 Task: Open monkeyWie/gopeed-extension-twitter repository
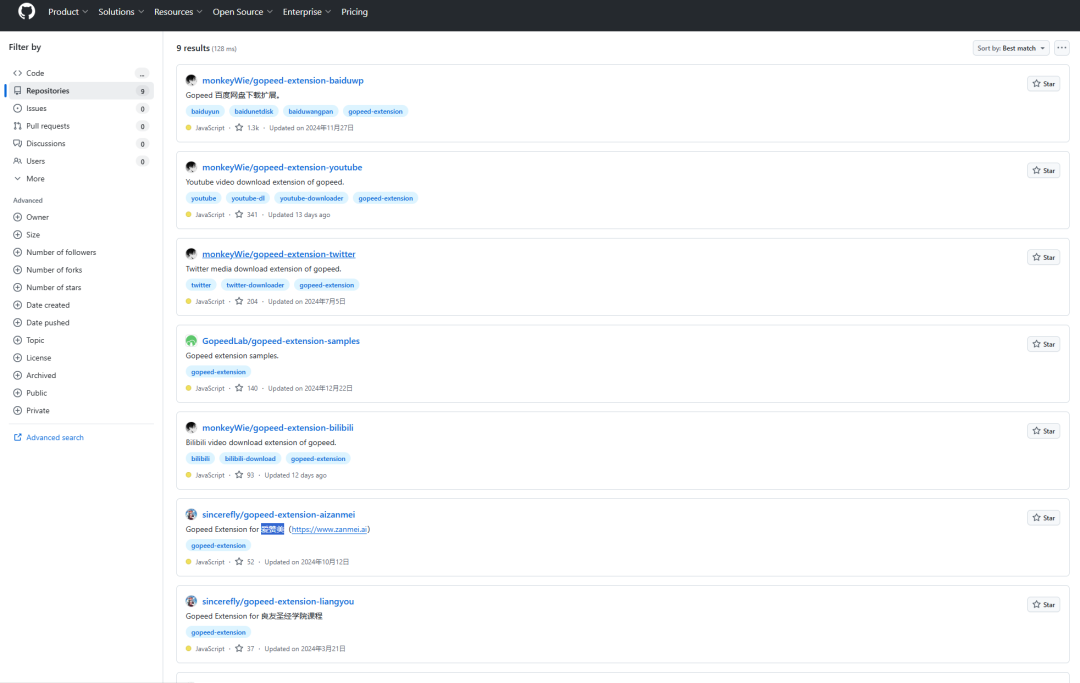(278, 254)
